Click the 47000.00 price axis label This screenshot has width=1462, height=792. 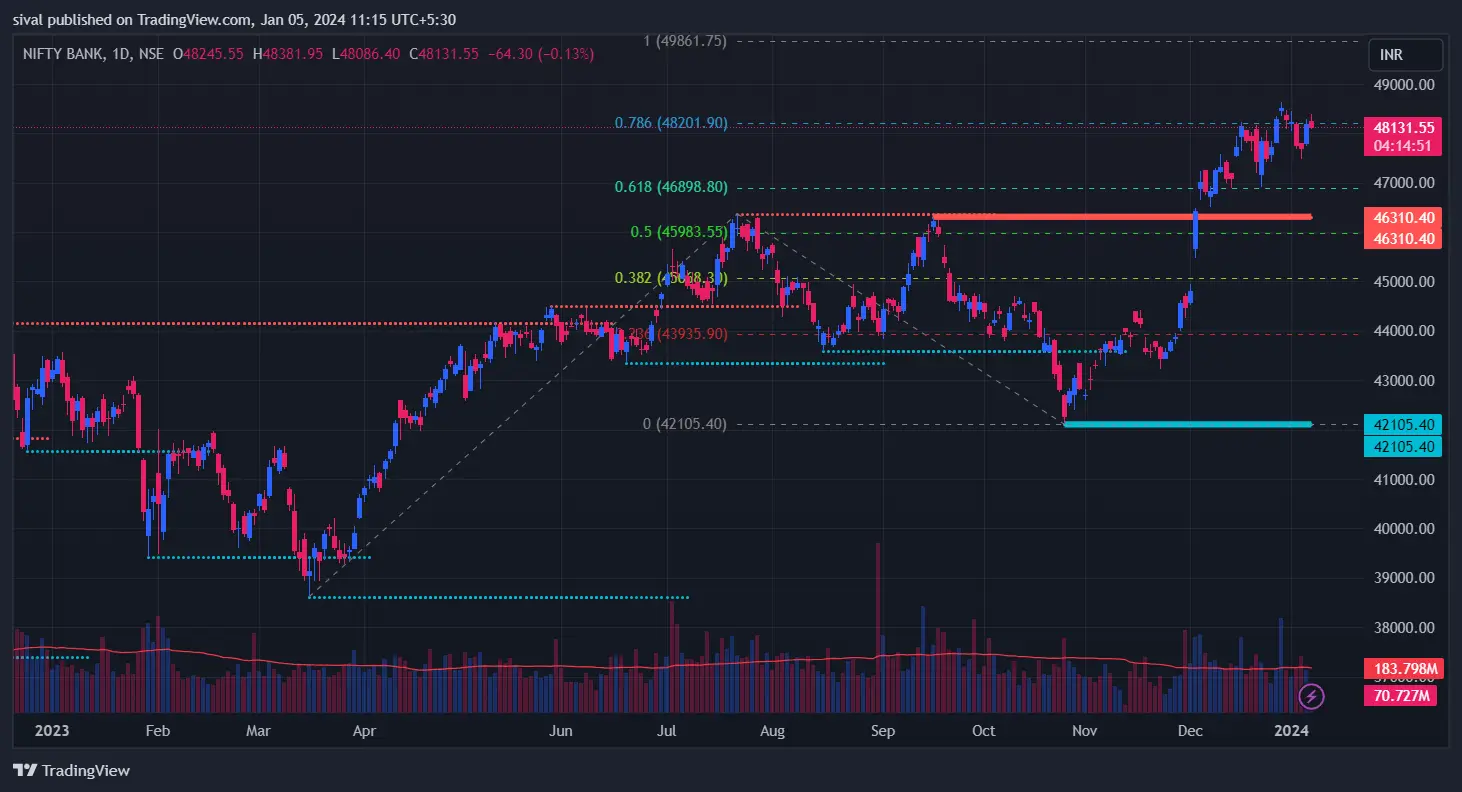pyautogui.click(x=1404, y=183)
